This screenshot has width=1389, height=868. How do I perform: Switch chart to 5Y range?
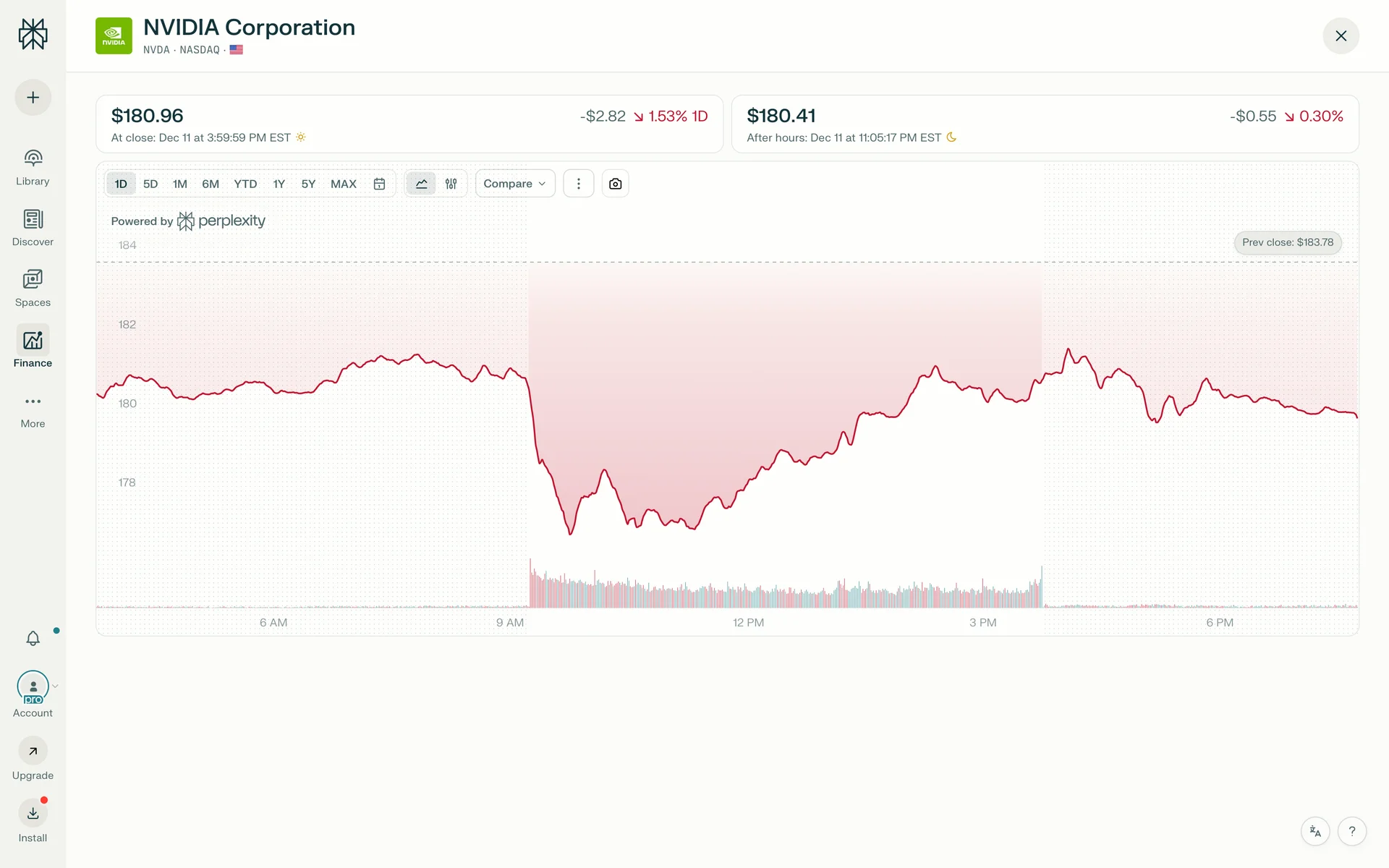click(x=308, y=184)
